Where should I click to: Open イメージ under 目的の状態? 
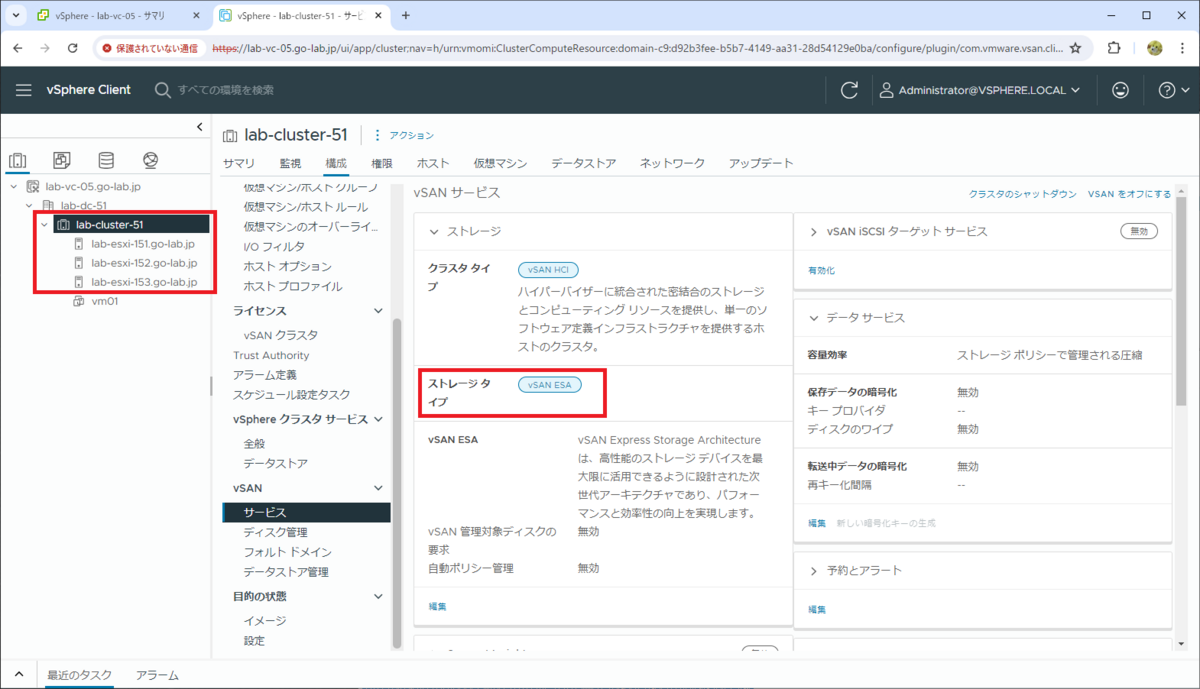click(265, 621)
